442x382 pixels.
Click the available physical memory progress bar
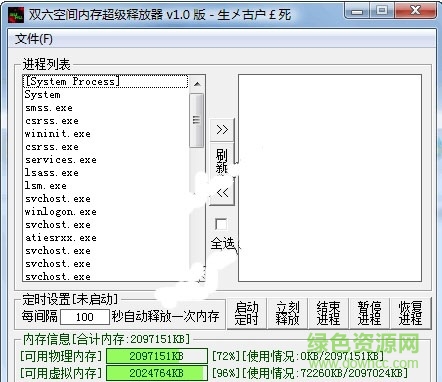click(x=157, y=356)
